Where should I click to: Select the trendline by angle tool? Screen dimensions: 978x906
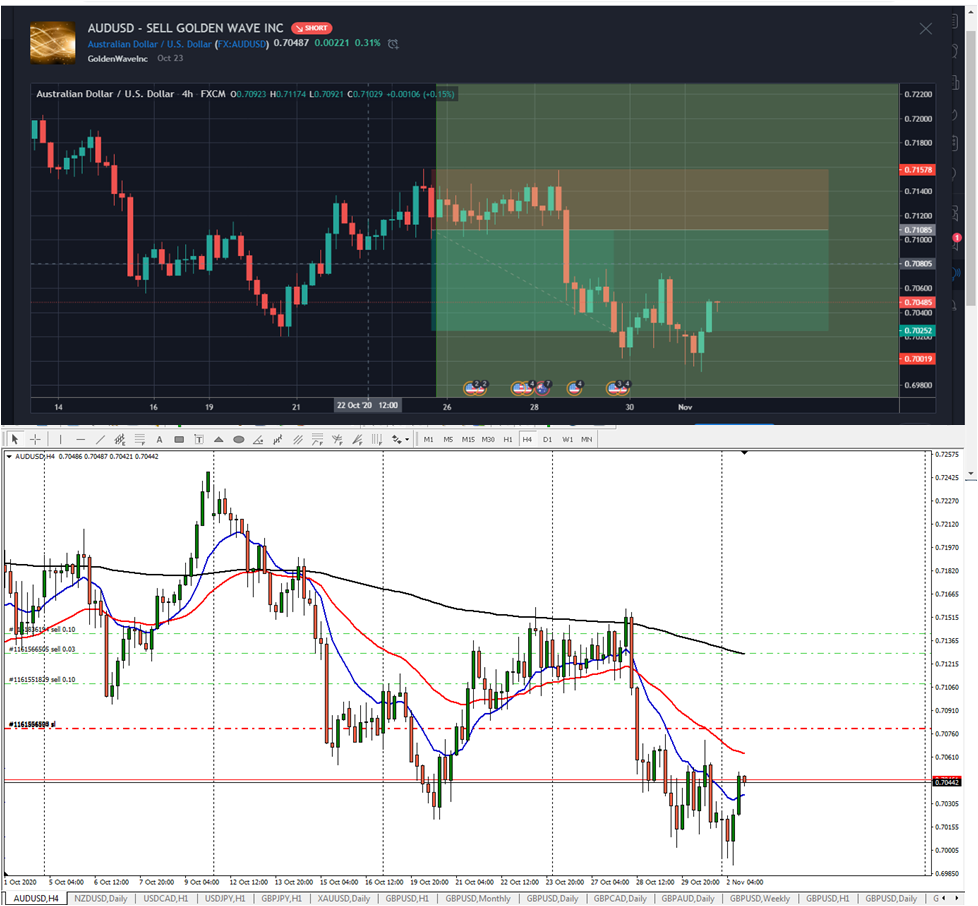258,439
